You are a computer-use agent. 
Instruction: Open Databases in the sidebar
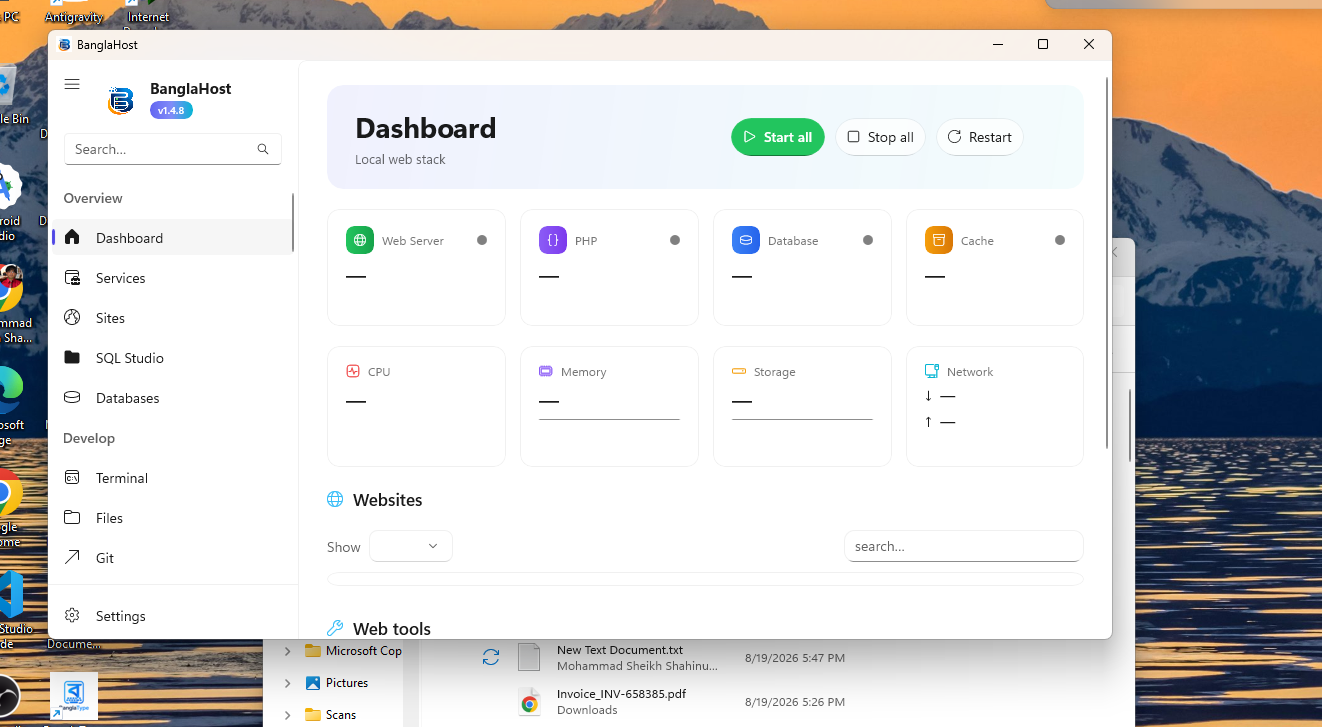click(171, 398)
